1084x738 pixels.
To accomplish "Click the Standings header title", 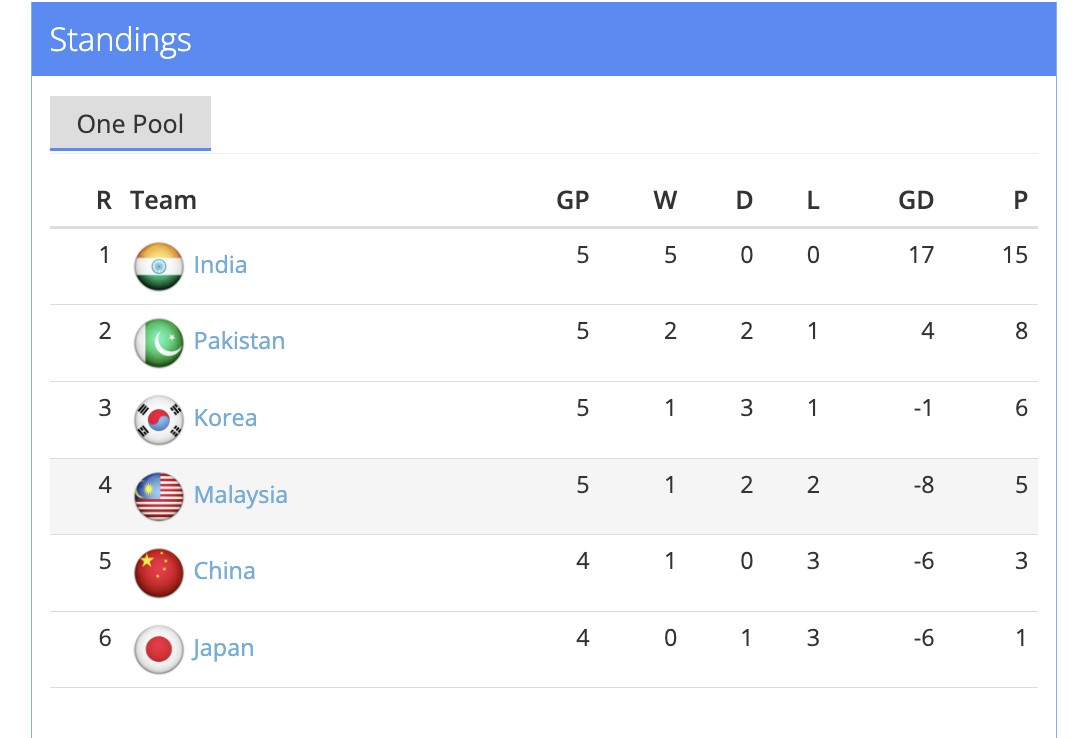I will coord(120,40).
